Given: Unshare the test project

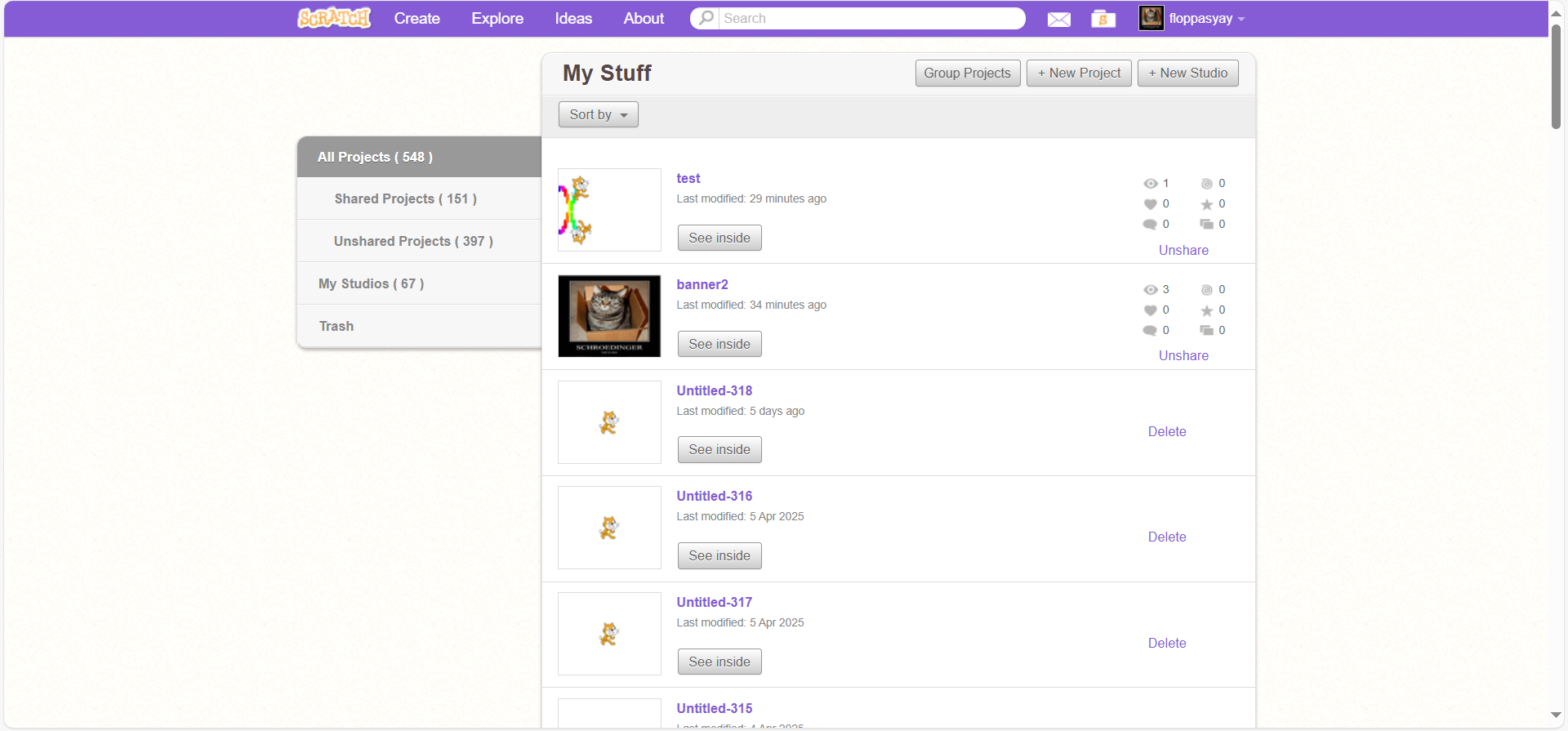Looking at the screenshot, I should pyautogui.click(x=1183, y=250).
